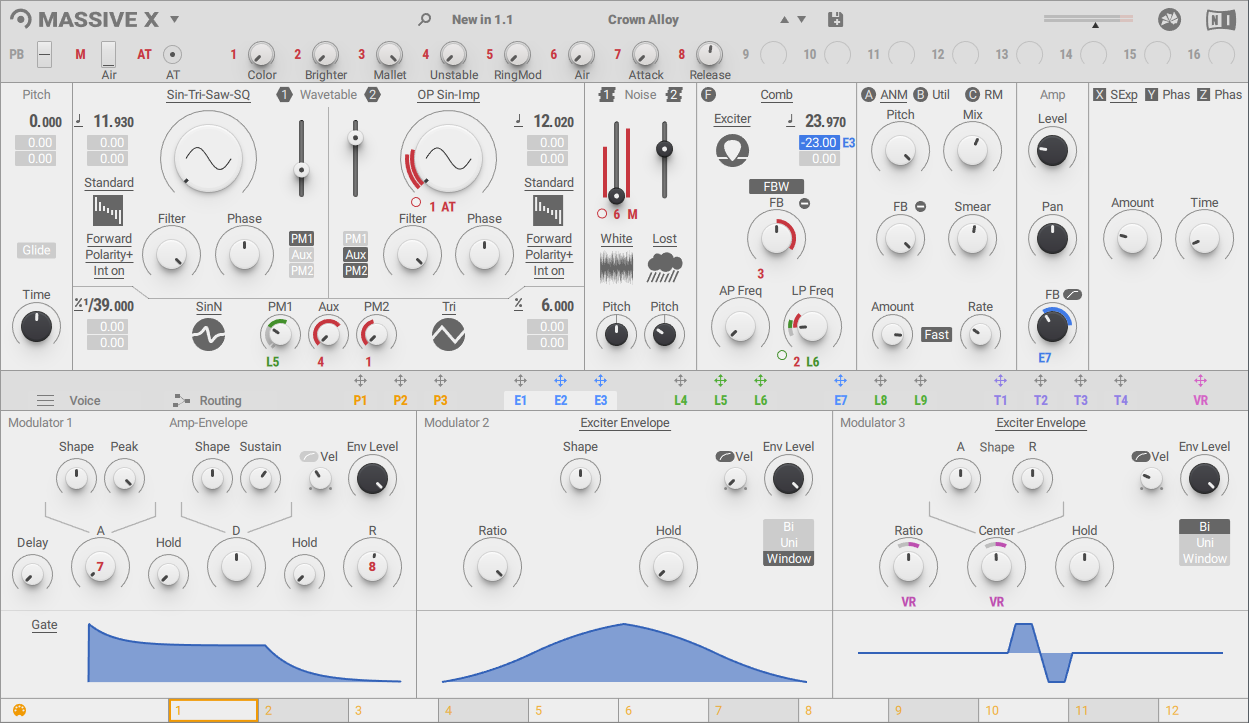
Task: Click the SinN phase modulation oscillator icon
Action: point(209,334)
